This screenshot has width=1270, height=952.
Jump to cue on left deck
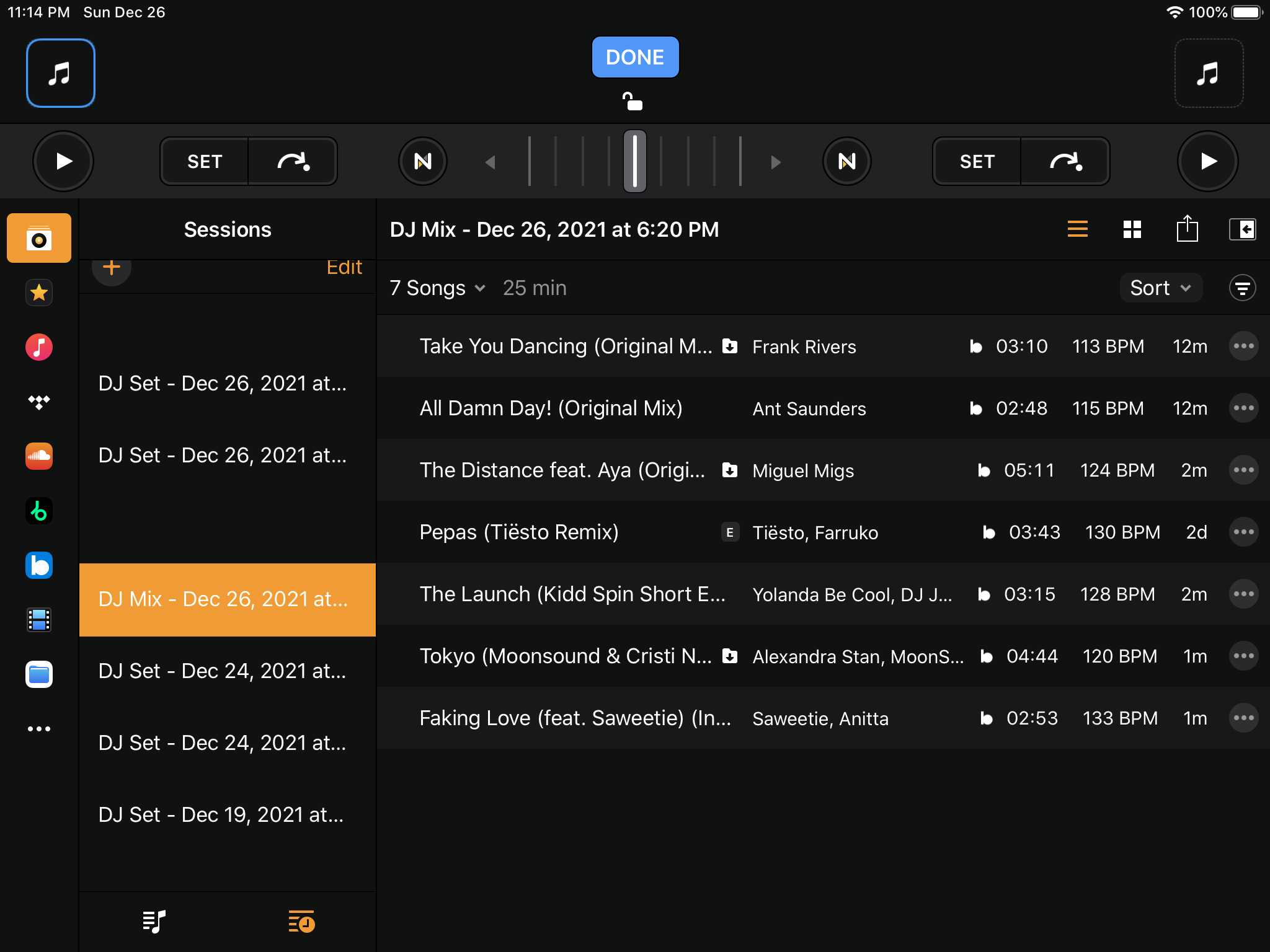click(293, 161)
